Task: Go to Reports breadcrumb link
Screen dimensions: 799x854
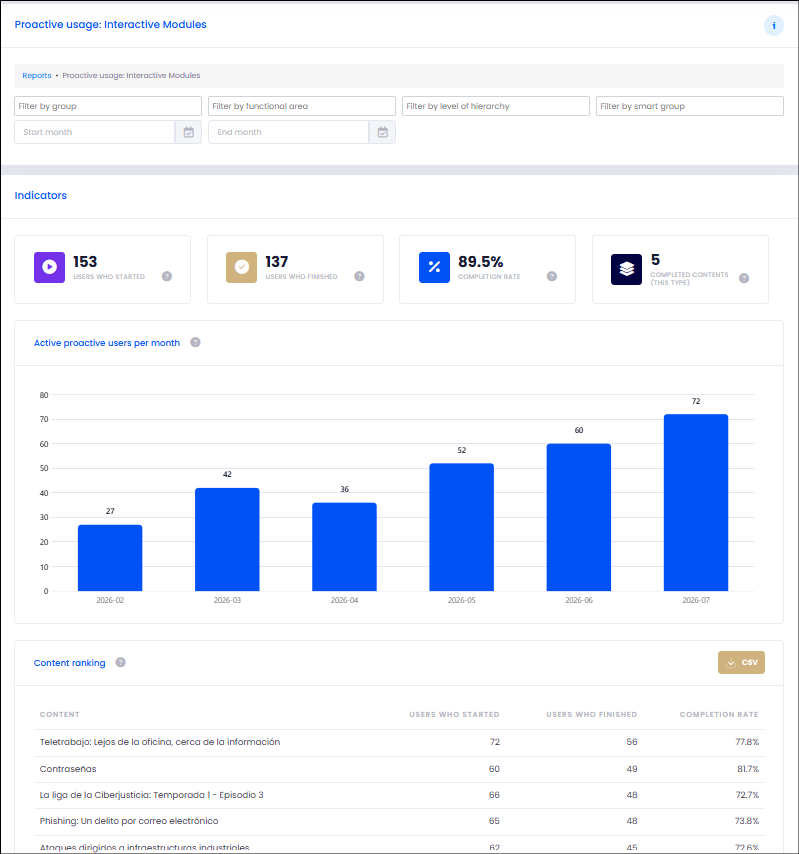Action: 36,76
